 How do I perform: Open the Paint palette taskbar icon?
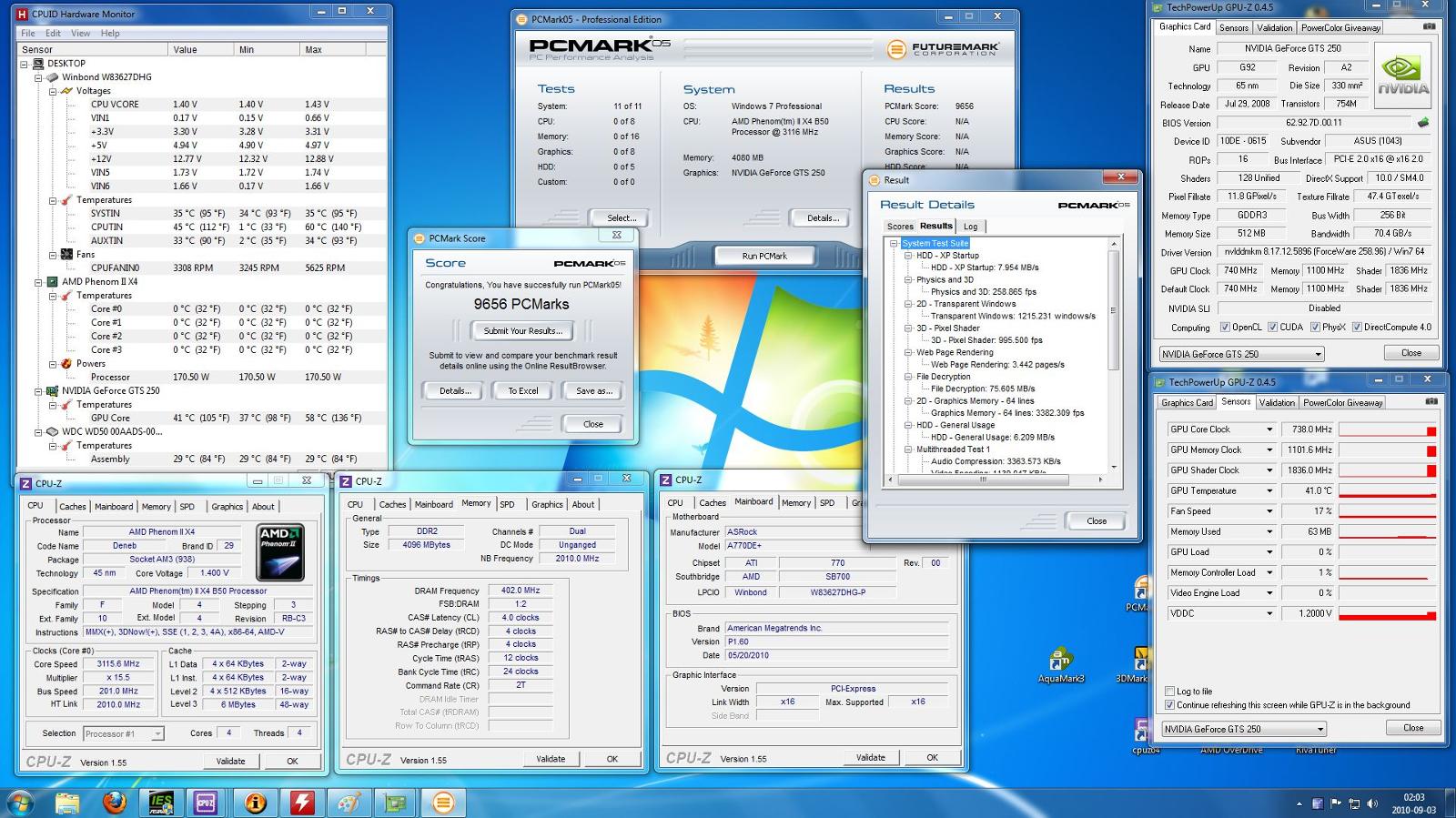click(x=349, y=803)
